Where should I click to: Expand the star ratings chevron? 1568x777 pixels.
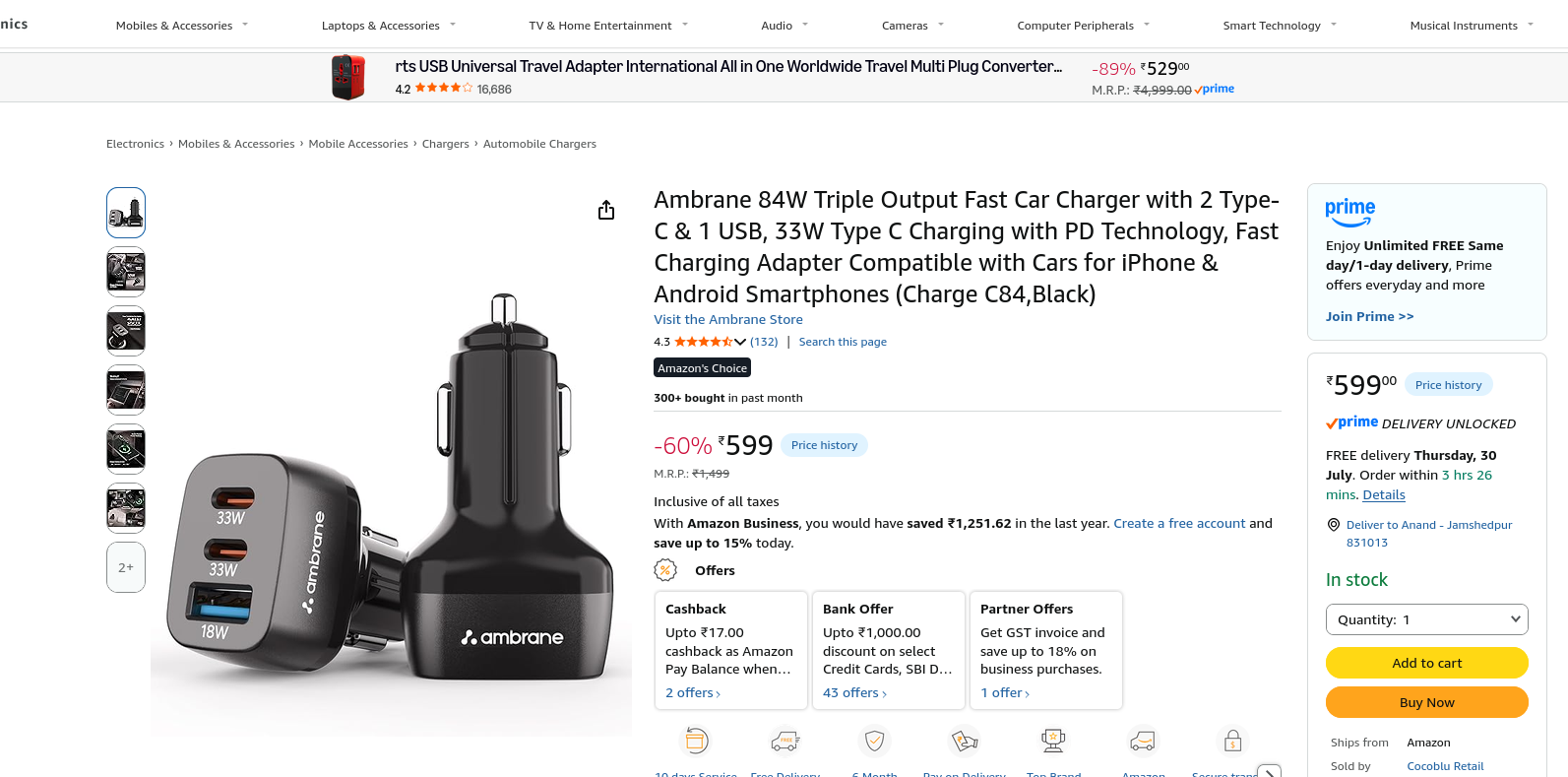(740, 342)
